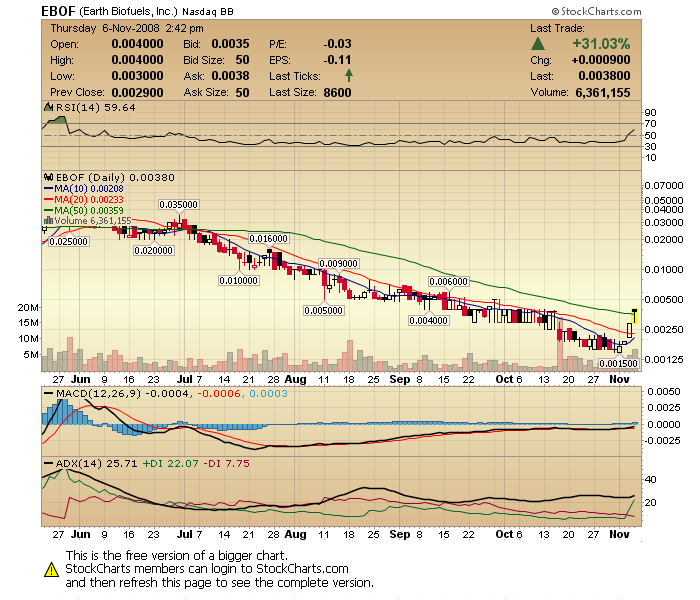This screenshot has height=600, width=700.
Task: Click the Bid Size value 50
Action: click(242, 60)
